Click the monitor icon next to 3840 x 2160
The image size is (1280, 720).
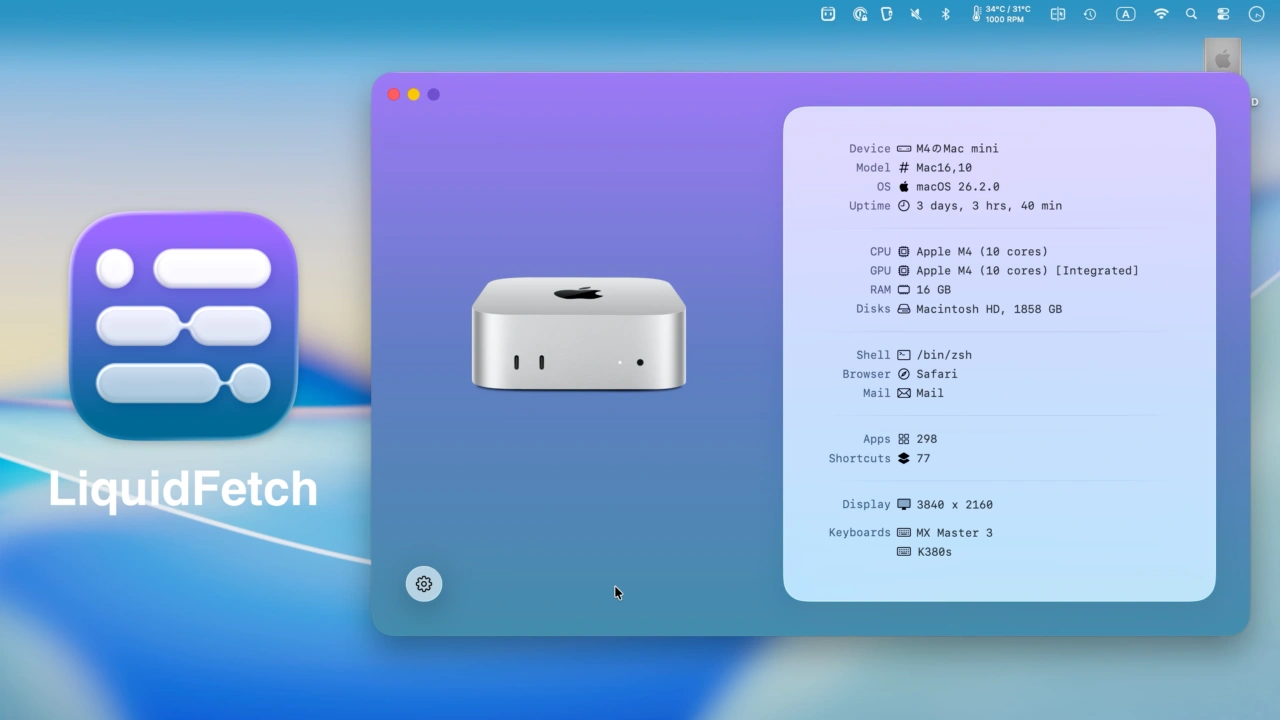coord(903,504)
